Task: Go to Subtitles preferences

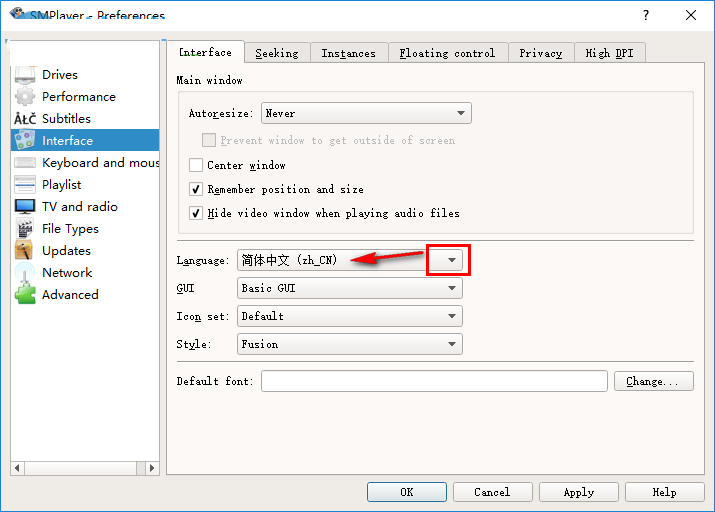Action: tap(85, 119)
